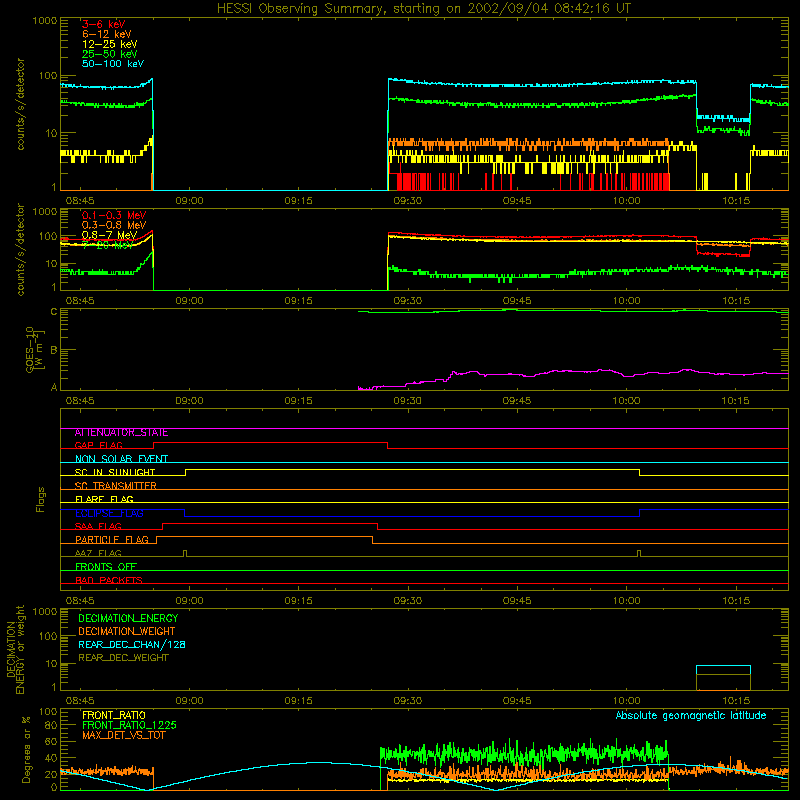Click the FRONTS_OFF flag label

point(106,567)
